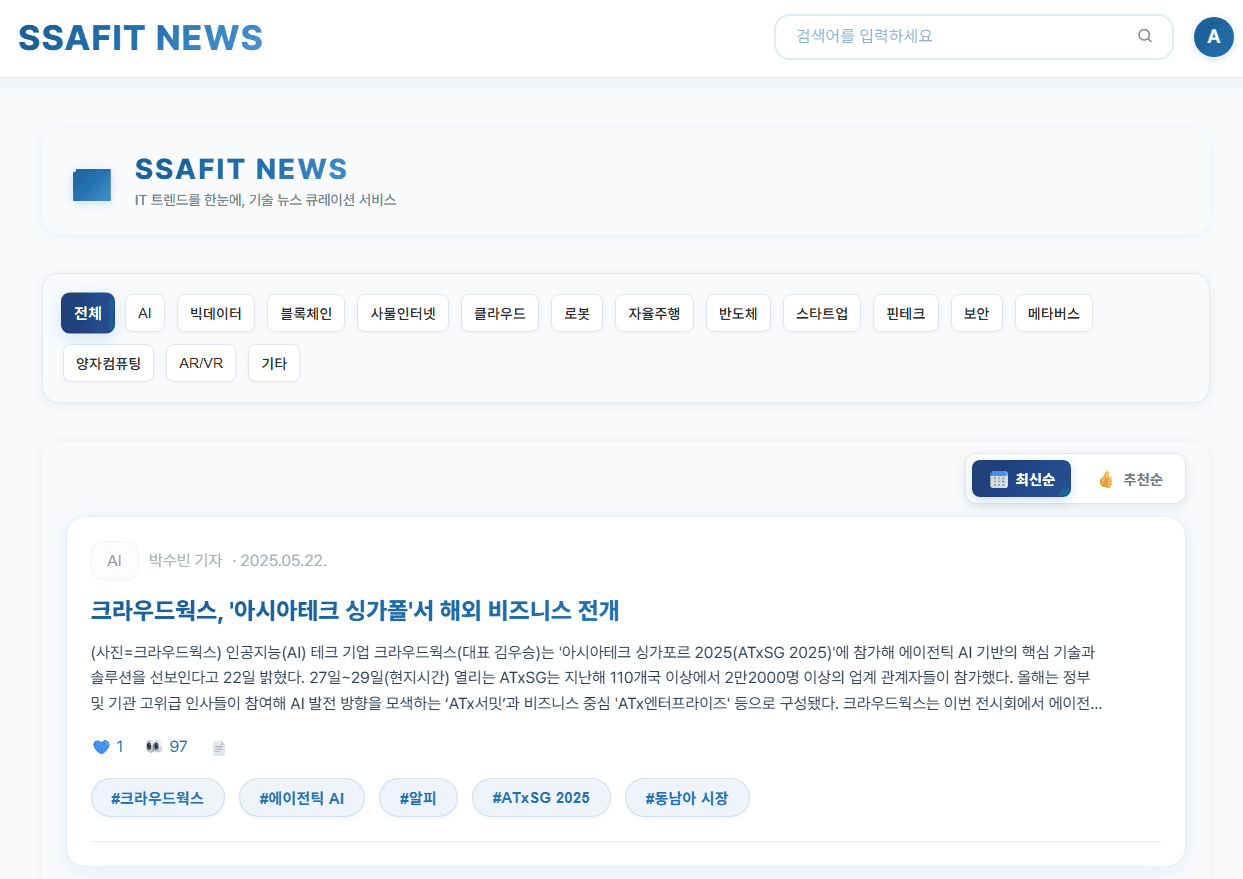Open the profile avatar marked A

pyautogui.click(x=1213, y=37)
